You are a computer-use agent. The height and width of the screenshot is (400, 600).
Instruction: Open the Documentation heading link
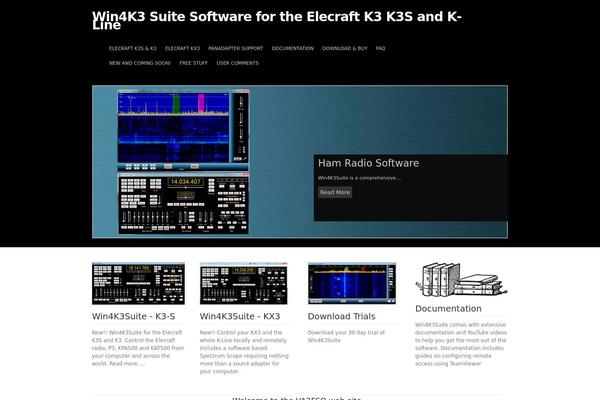(x=448, y=309)
